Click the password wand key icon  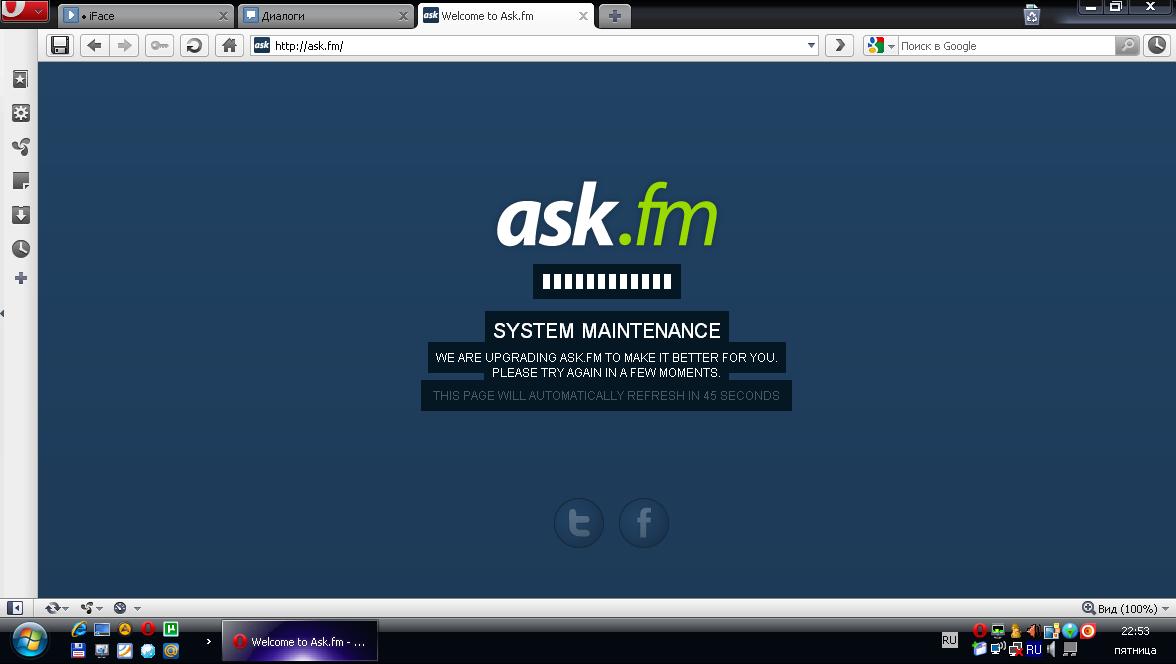pyautogui.click(x=159, y=46)
